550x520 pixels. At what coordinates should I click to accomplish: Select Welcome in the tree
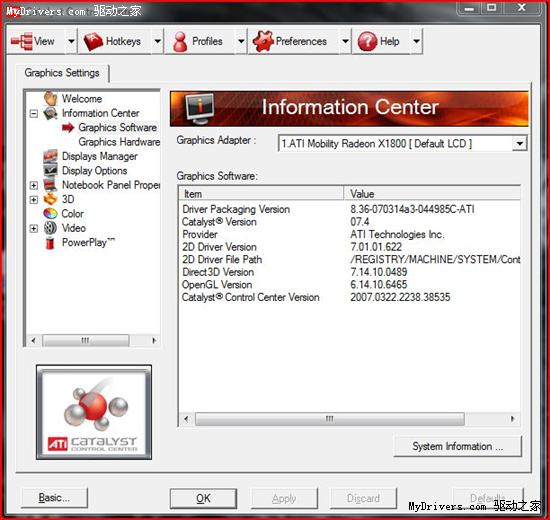(x=82, y=99)
